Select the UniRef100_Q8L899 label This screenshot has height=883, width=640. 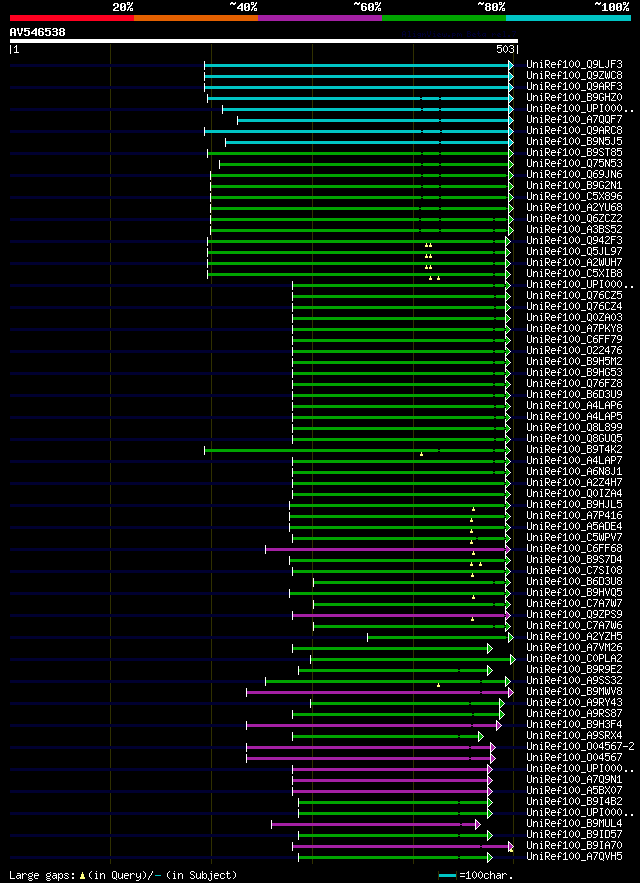(x=574, y=428)
